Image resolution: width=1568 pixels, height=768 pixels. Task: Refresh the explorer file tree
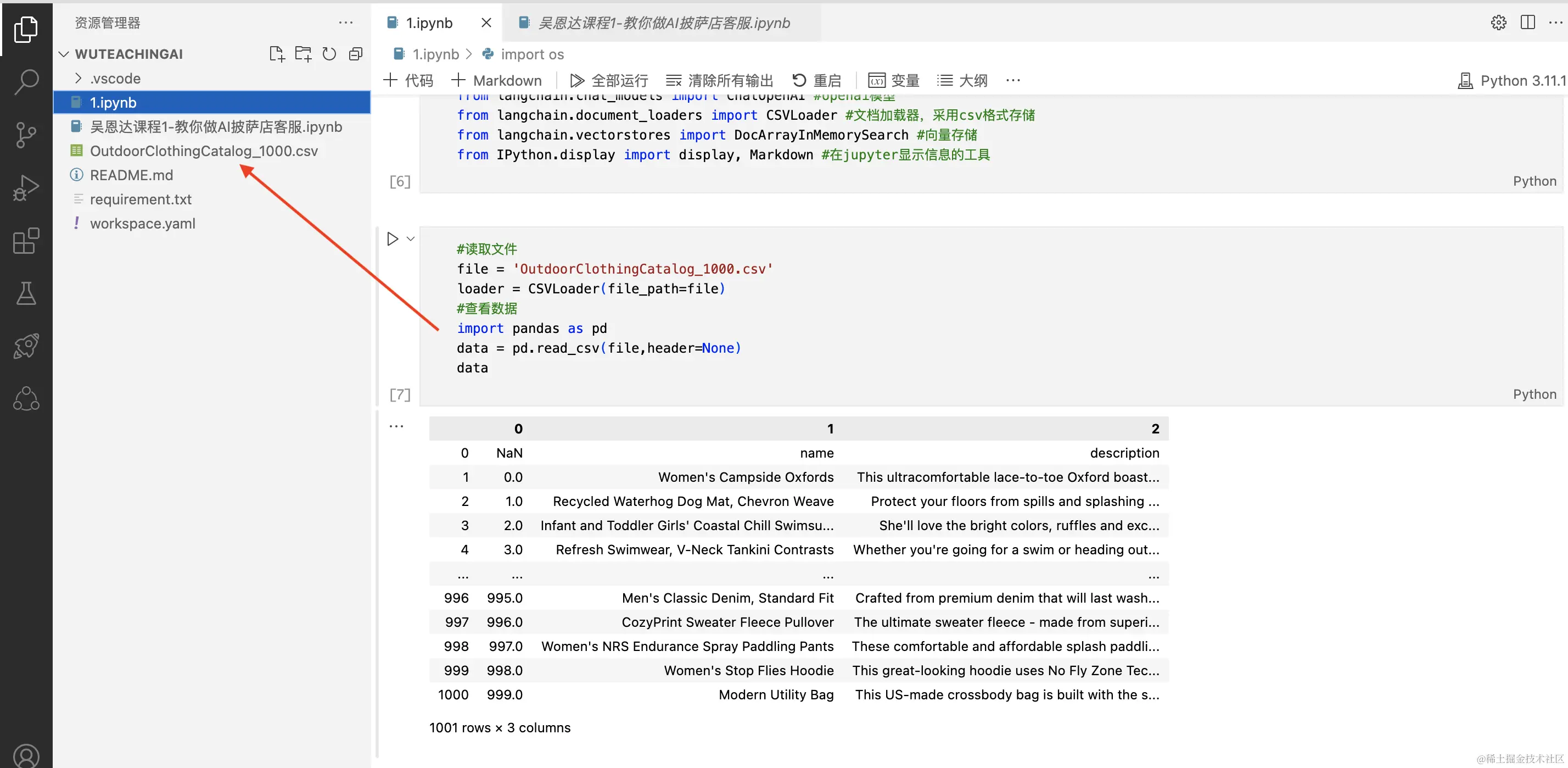pos(329,54)
